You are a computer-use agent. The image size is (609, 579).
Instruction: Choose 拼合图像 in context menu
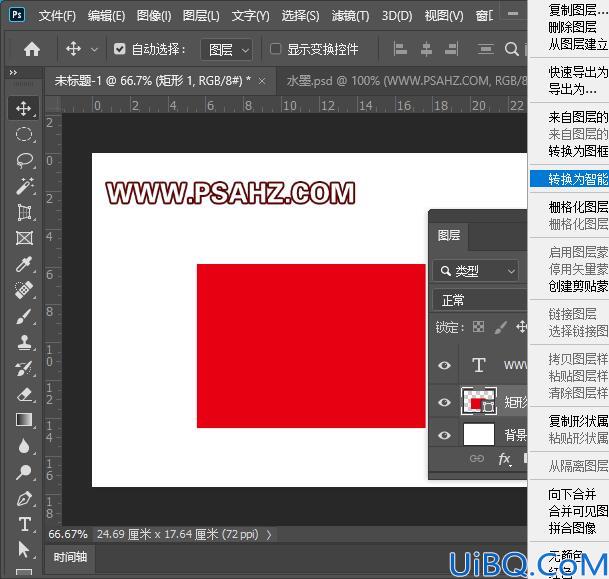(x=572, y=528)
